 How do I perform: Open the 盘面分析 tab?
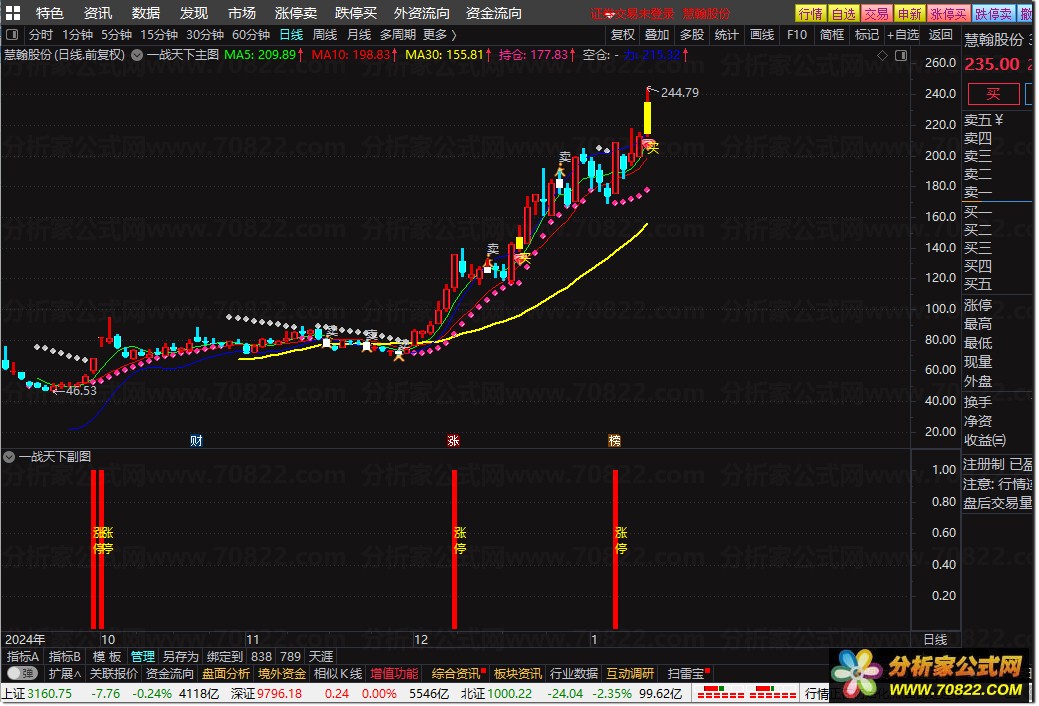(226, 674)
